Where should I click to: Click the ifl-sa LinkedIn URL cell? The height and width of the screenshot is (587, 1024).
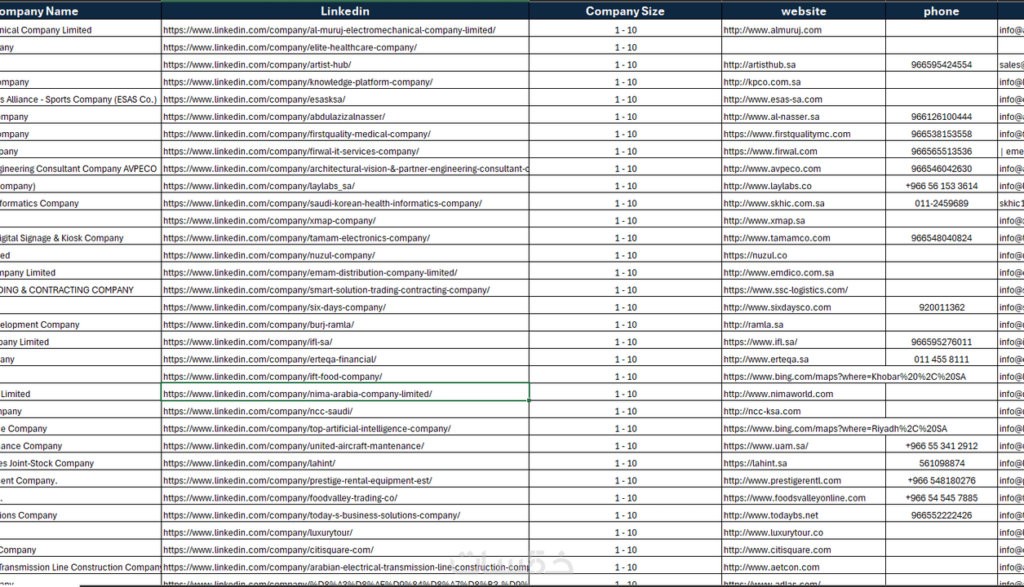click(x=345, y=341)
